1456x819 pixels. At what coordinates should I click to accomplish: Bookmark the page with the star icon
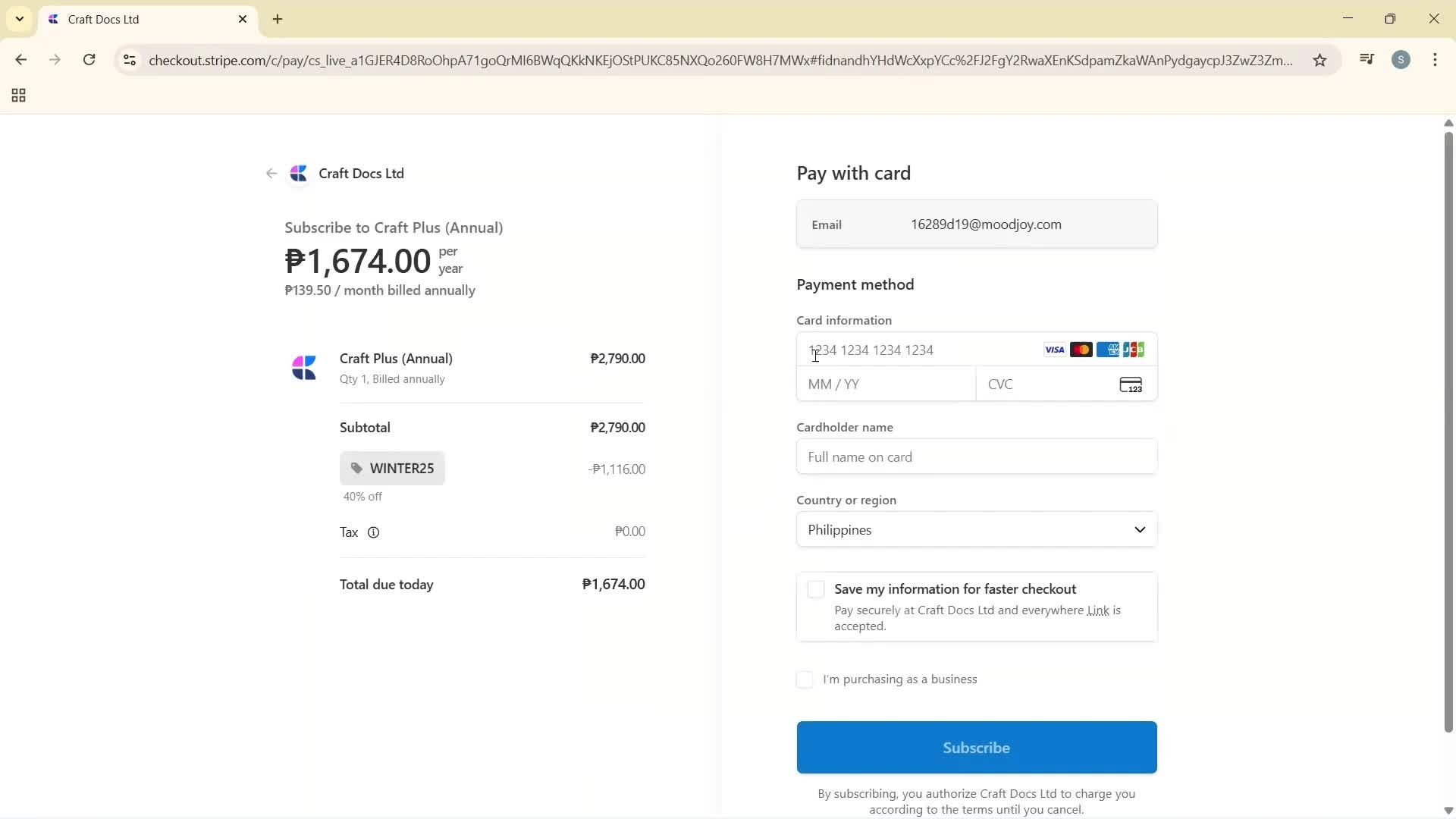coord(1319,60)
